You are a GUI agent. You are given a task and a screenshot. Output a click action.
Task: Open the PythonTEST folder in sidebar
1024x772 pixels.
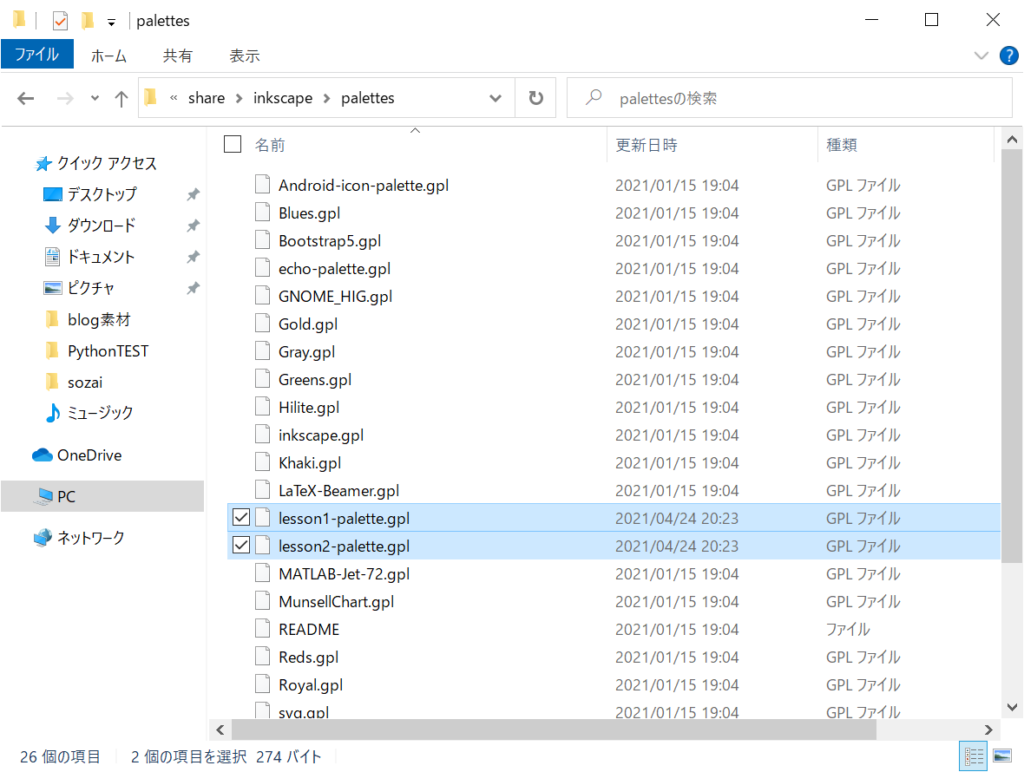tap(96, 351)
